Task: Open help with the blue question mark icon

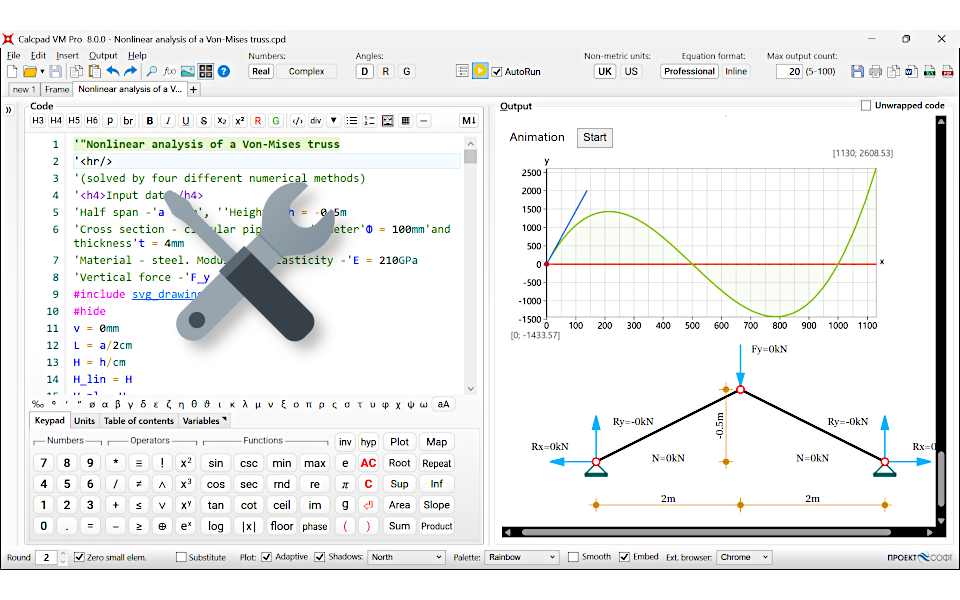Action: [224, 72]
